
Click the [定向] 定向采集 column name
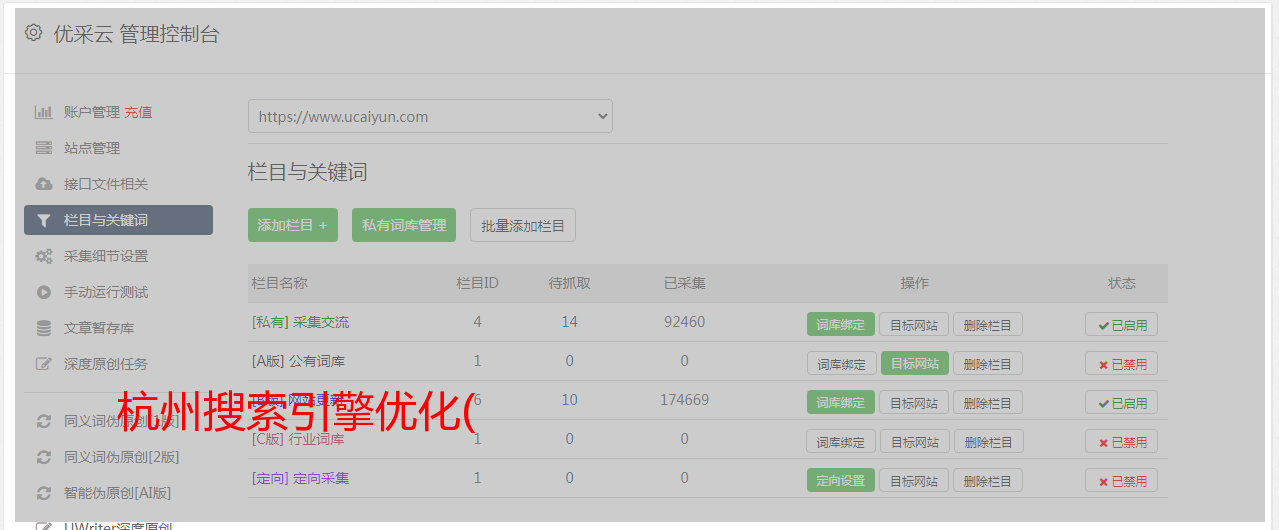coord(300,478)
